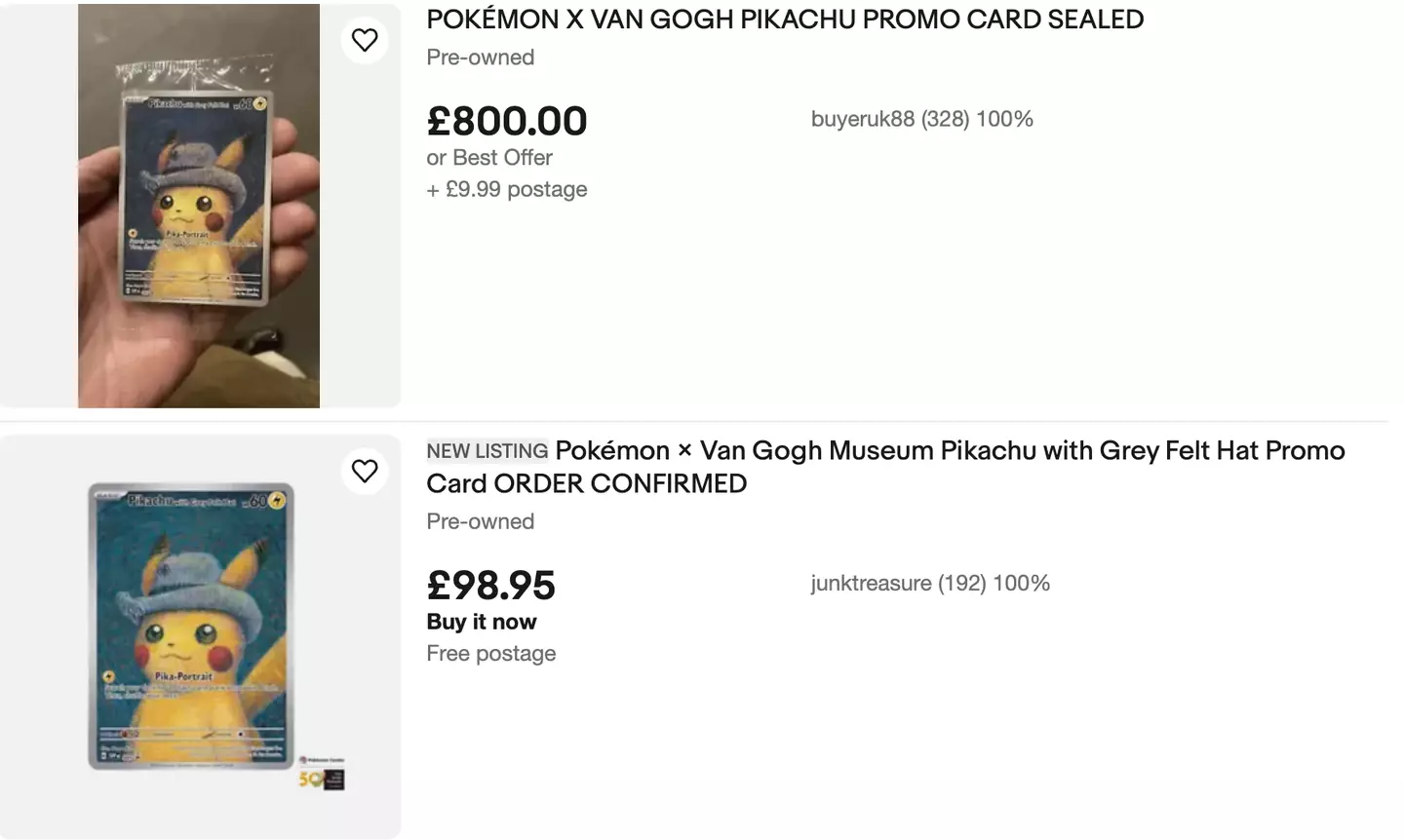Click the £800.00 price
1404x840 pixels.
click(507, 121)
